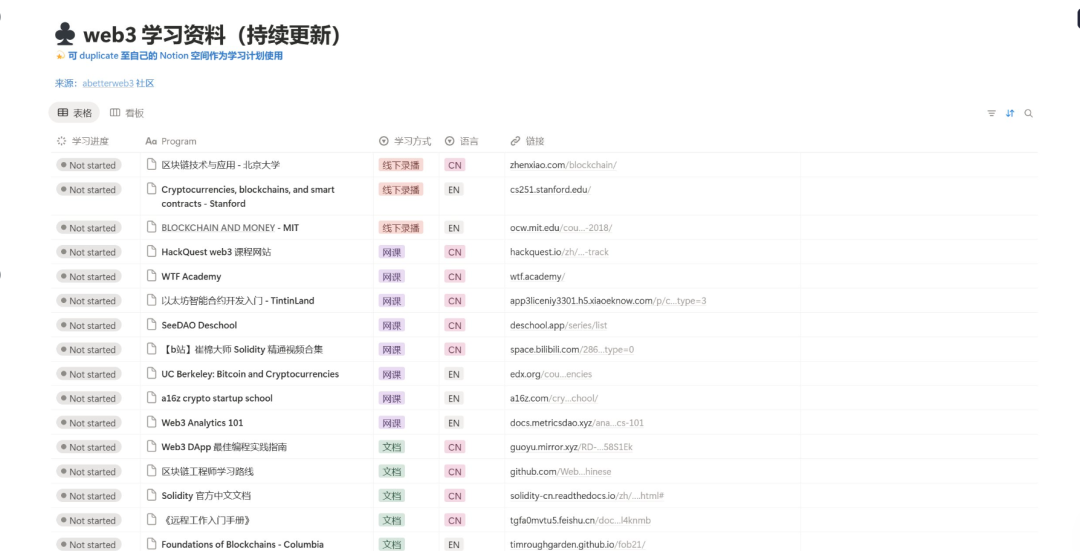Open the 学习进度 column header menu
Screen dimensions: 1080x551
[x=89, y=141]
